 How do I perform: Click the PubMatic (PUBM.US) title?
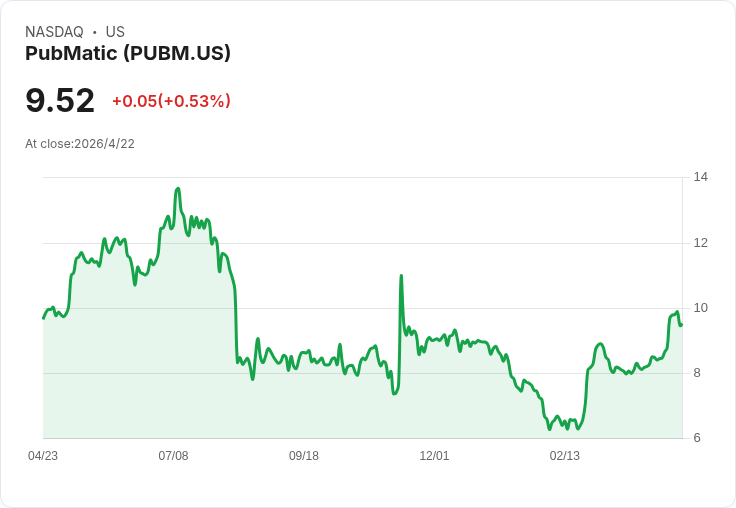click(x=128, y=53)
